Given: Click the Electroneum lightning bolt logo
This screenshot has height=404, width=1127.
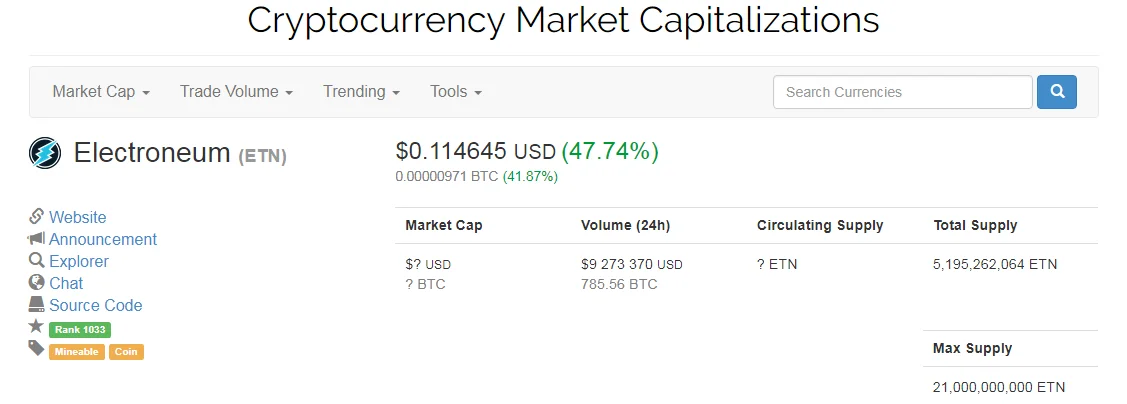Looking at the screenshot, I should 45,153.
